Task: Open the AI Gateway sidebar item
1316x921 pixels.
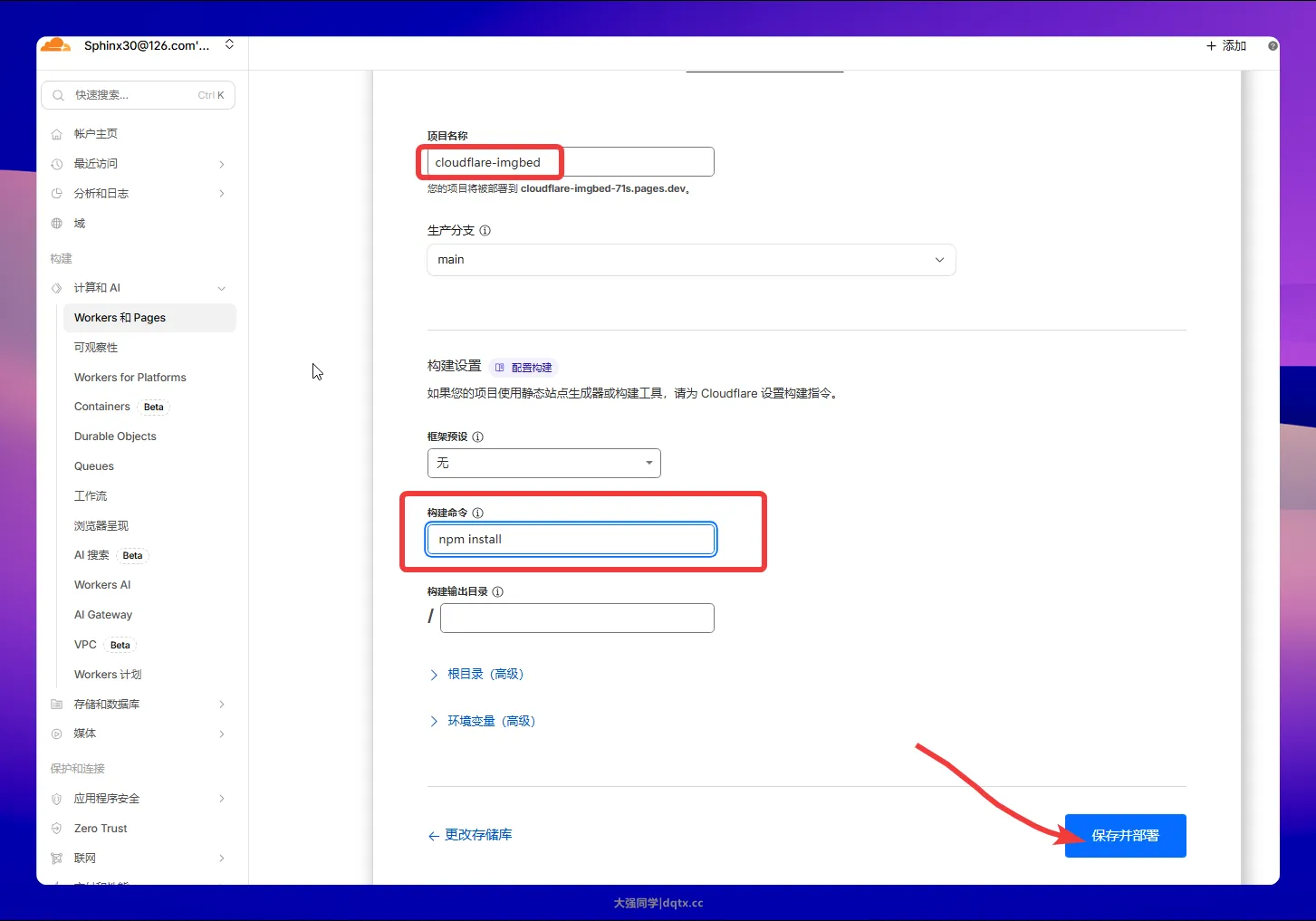Action: point(103,615)
